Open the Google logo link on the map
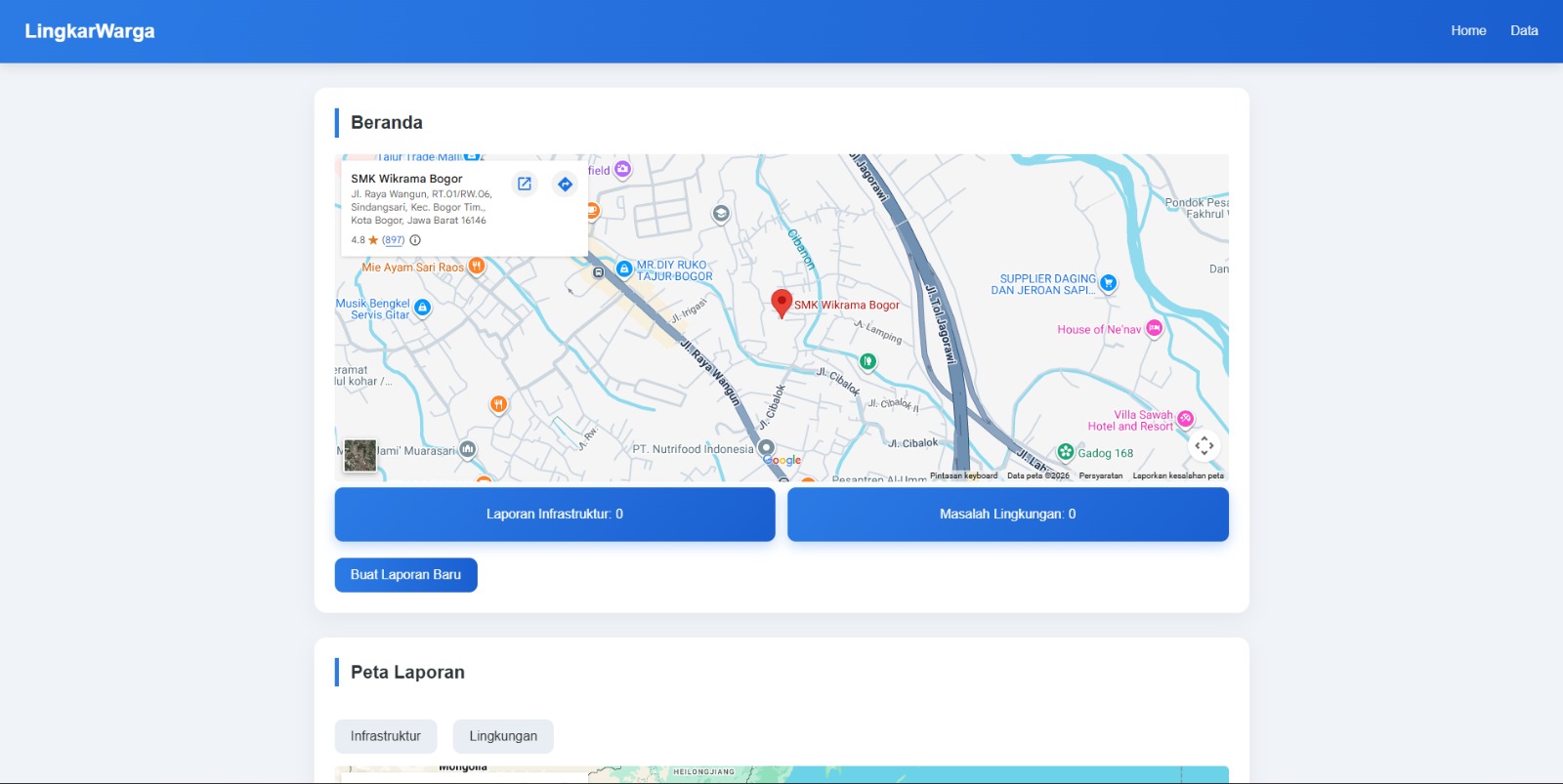The height and width of the screenshot is (784, 1563). click(782, 460)
